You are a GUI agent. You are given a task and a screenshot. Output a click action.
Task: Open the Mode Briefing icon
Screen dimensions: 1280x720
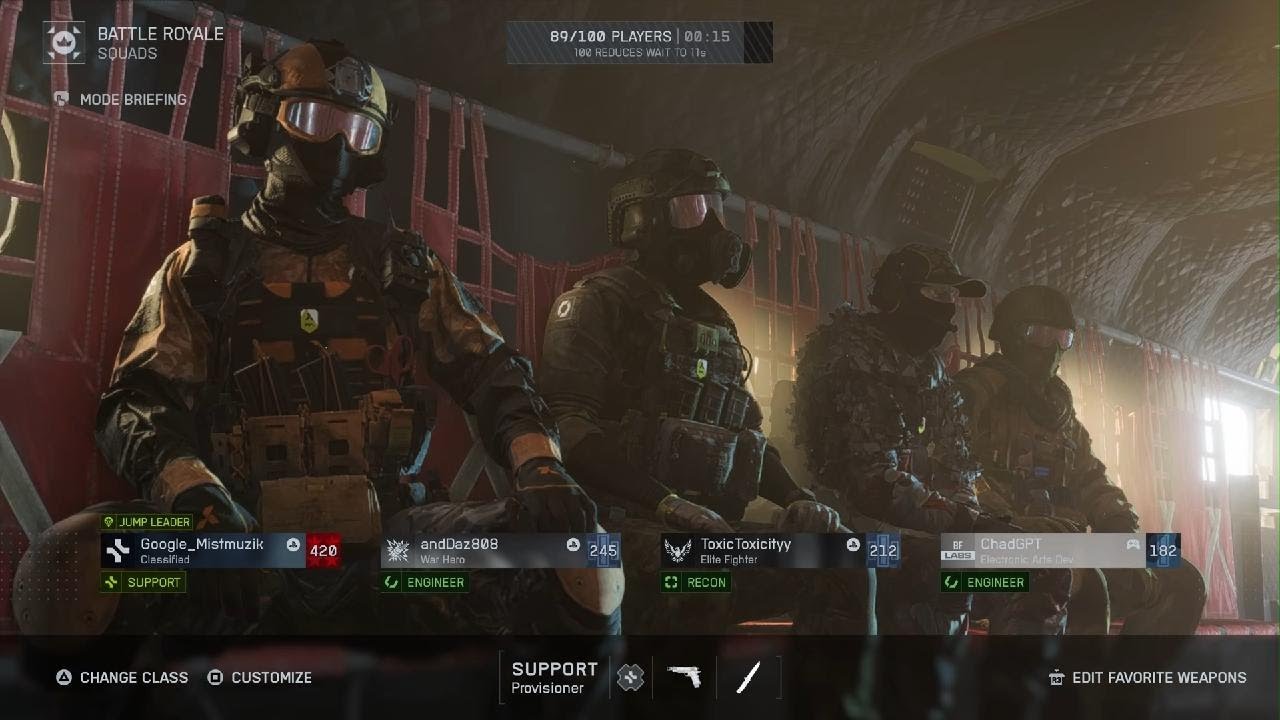coord(62,99)
